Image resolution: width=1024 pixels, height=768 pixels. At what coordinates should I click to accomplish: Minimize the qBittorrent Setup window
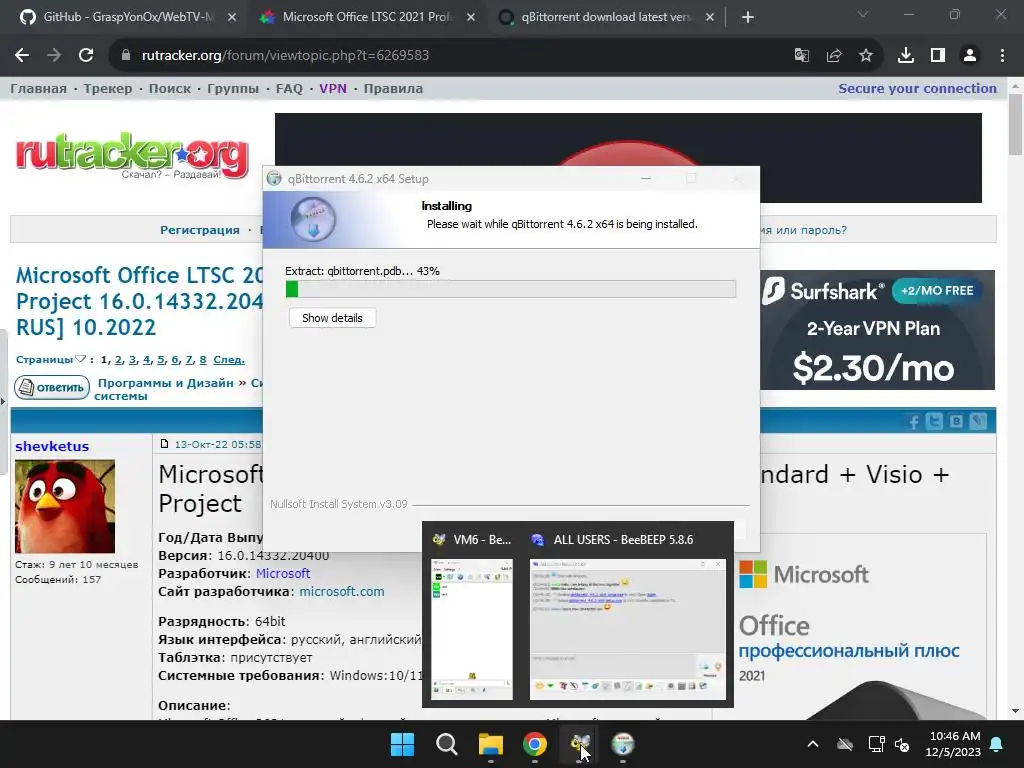click(x=646, y=178)
